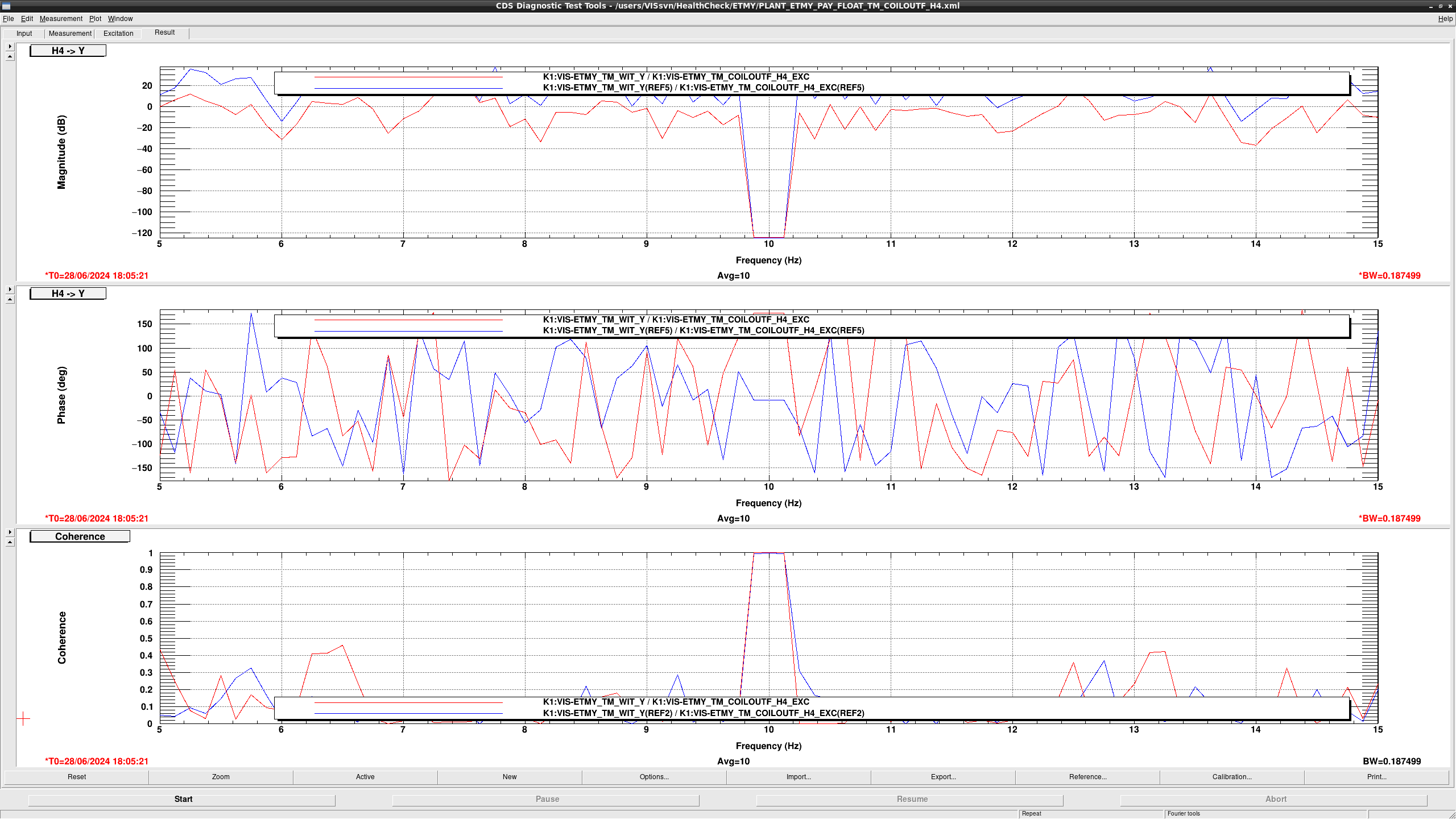Click the Zoom button

pos(221,777)
